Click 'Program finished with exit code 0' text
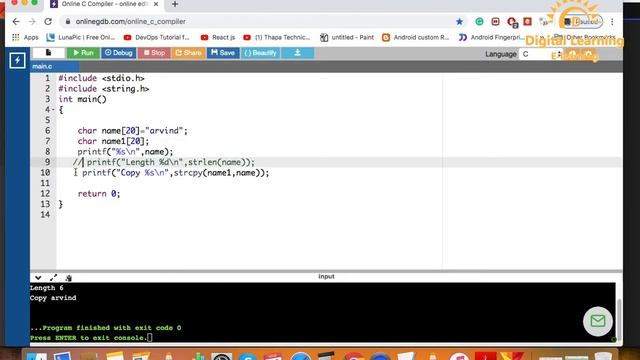640x360 pixels. (106, 328)
